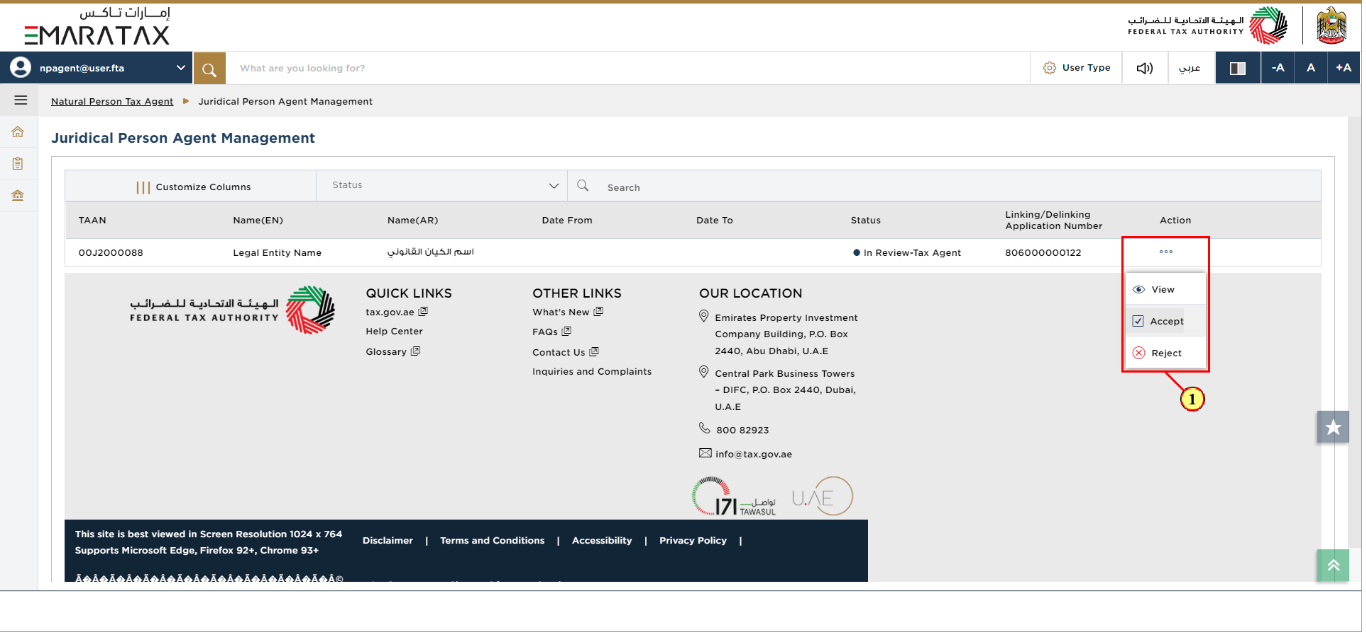Viewport: 1366px width, 637px height.
Task: Toggle the text-to-speech speaker icon
Action: (1145, 68)
